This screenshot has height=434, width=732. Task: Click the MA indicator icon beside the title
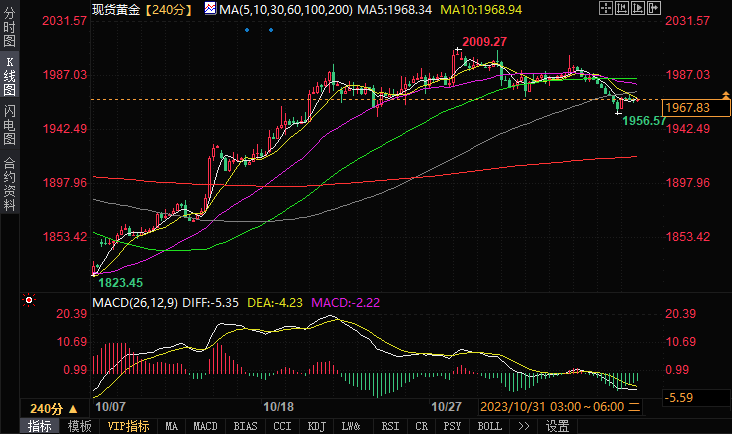point(210,8)
